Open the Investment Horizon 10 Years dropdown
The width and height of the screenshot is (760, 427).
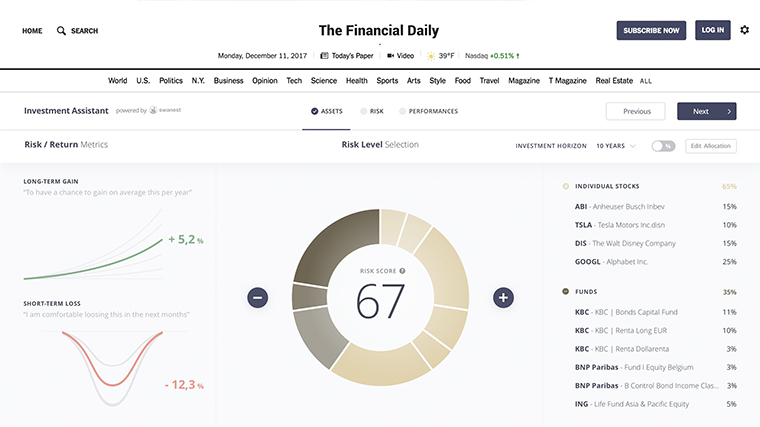coord(616,146)
